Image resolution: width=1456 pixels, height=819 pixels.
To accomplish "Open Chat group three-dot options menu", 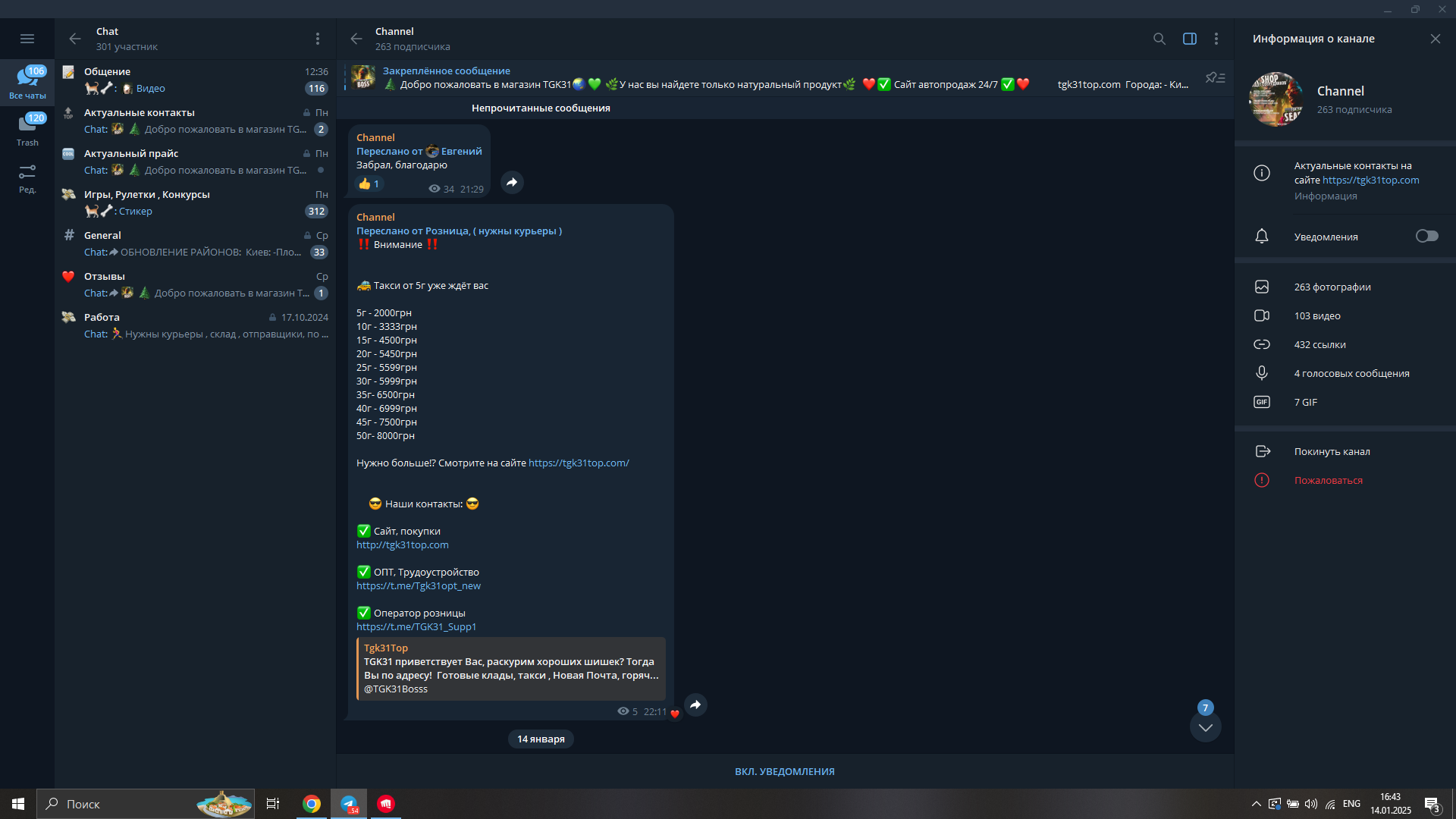I will (x=318, y=39).
